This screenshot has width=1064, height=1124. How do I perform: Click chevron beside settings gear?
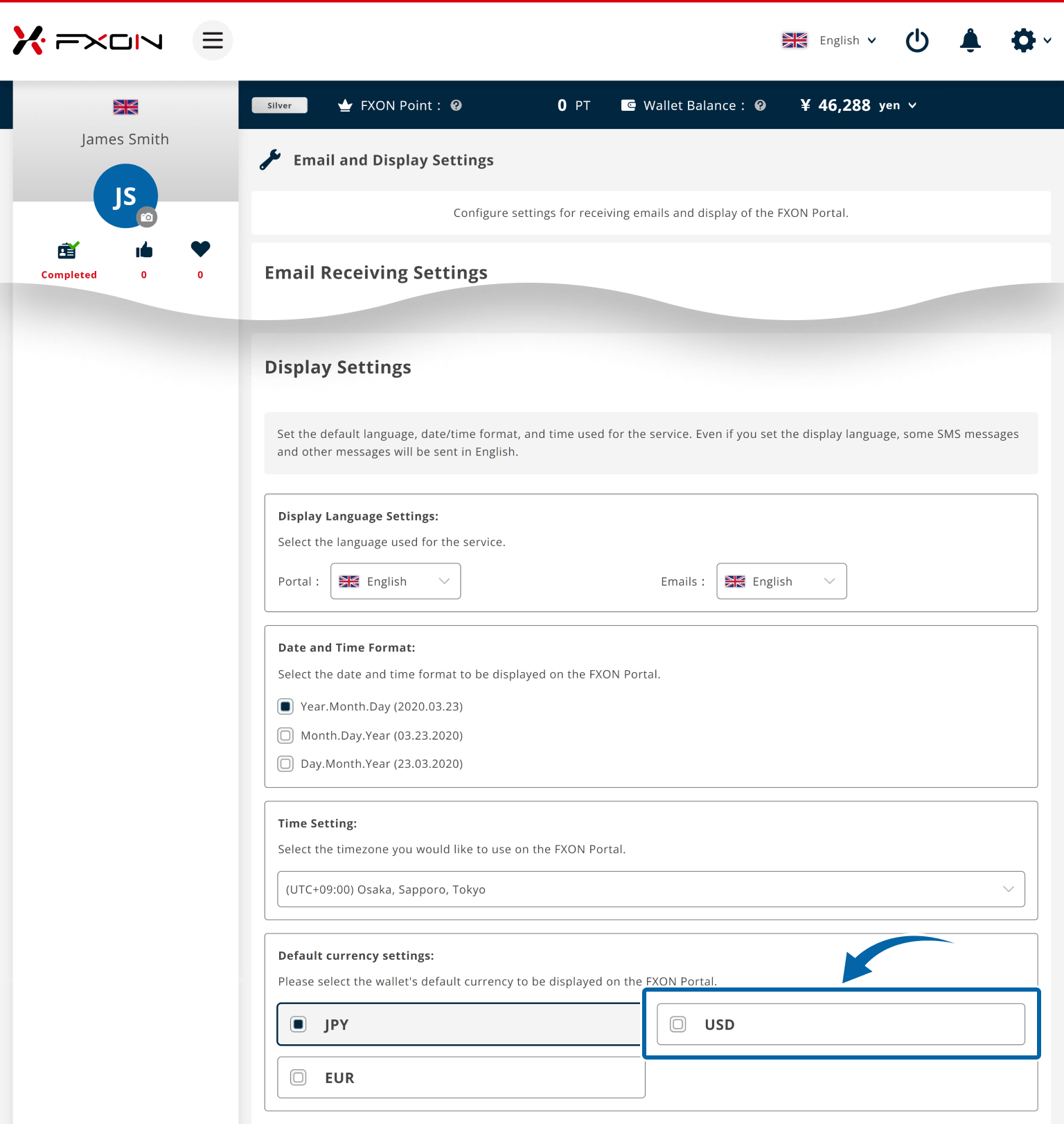1047,40
